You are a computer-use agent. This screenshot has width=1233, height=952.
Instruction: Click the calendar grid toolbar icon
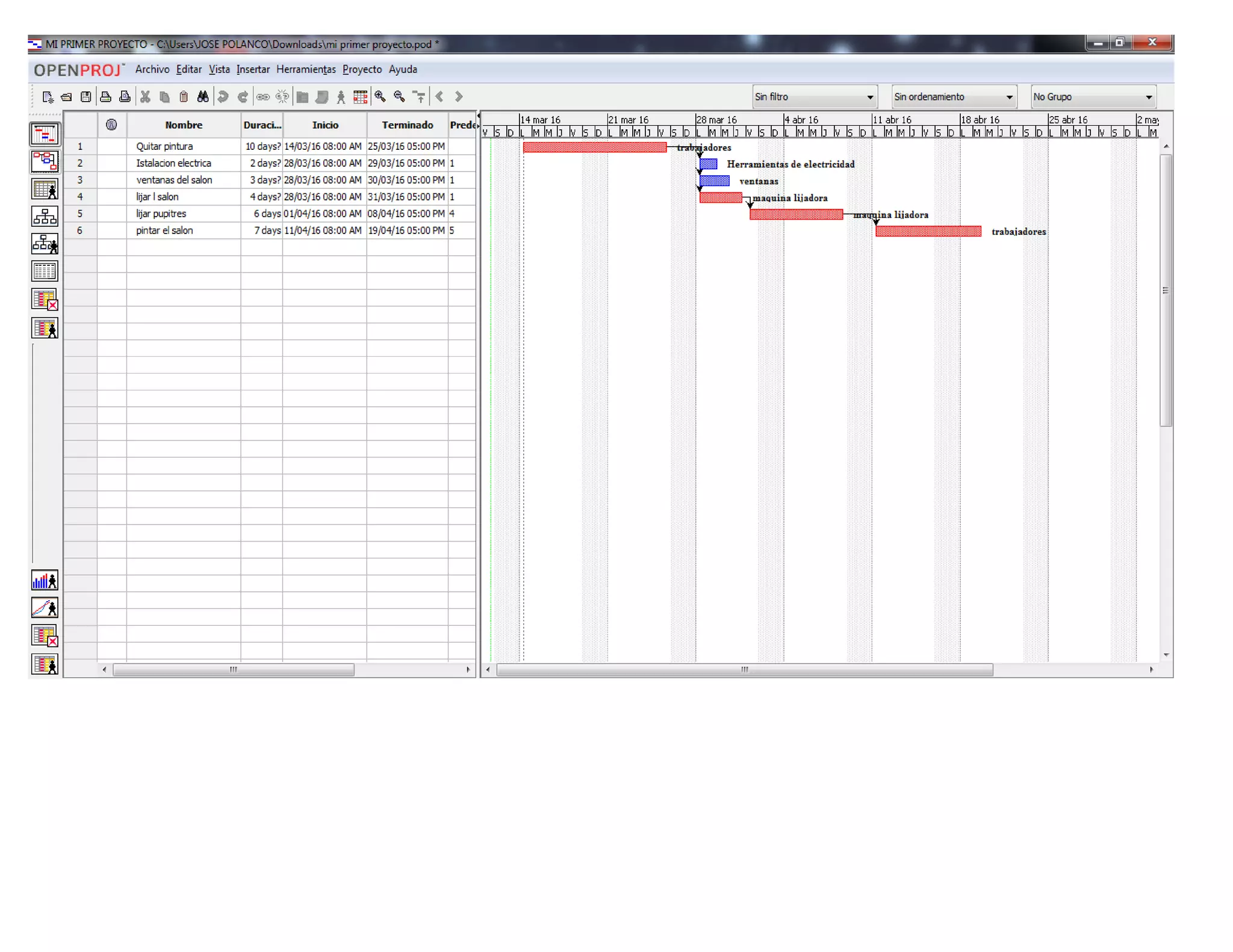click(361, 97)
